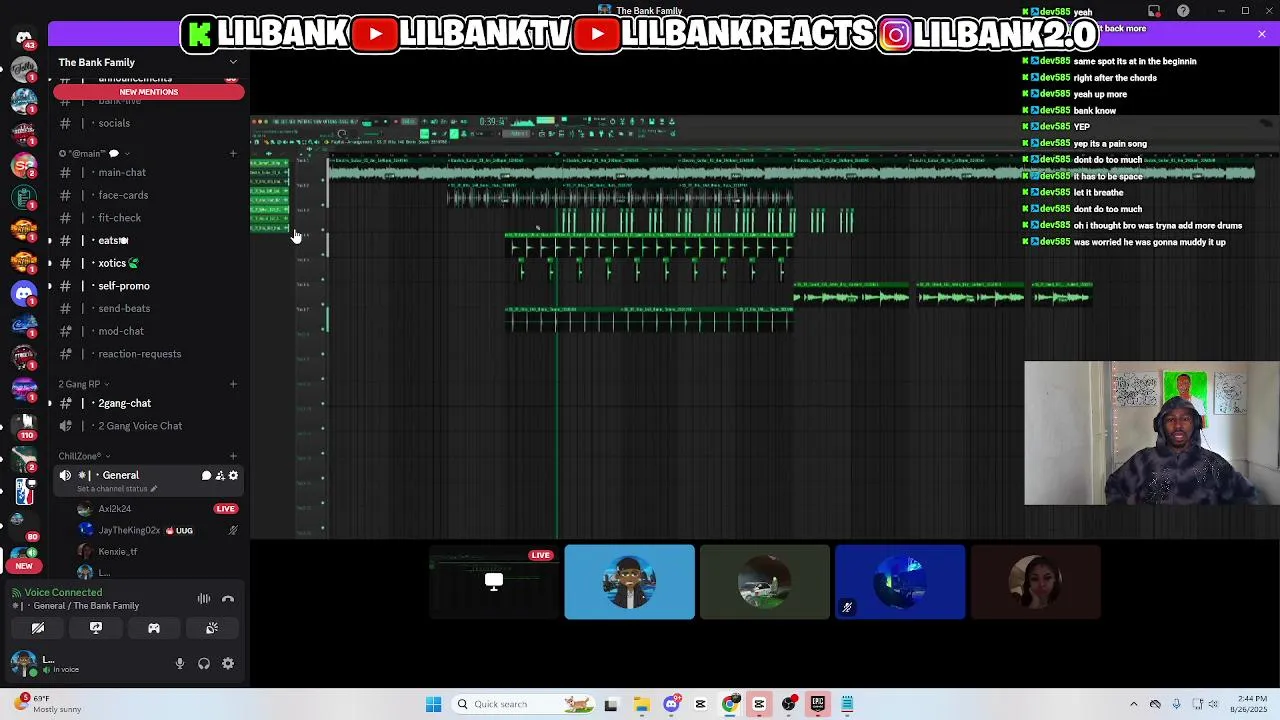This screenshot has height=720, width=1280.
Task: Jump to NEW MENTIONS
Action: [148, 92]
